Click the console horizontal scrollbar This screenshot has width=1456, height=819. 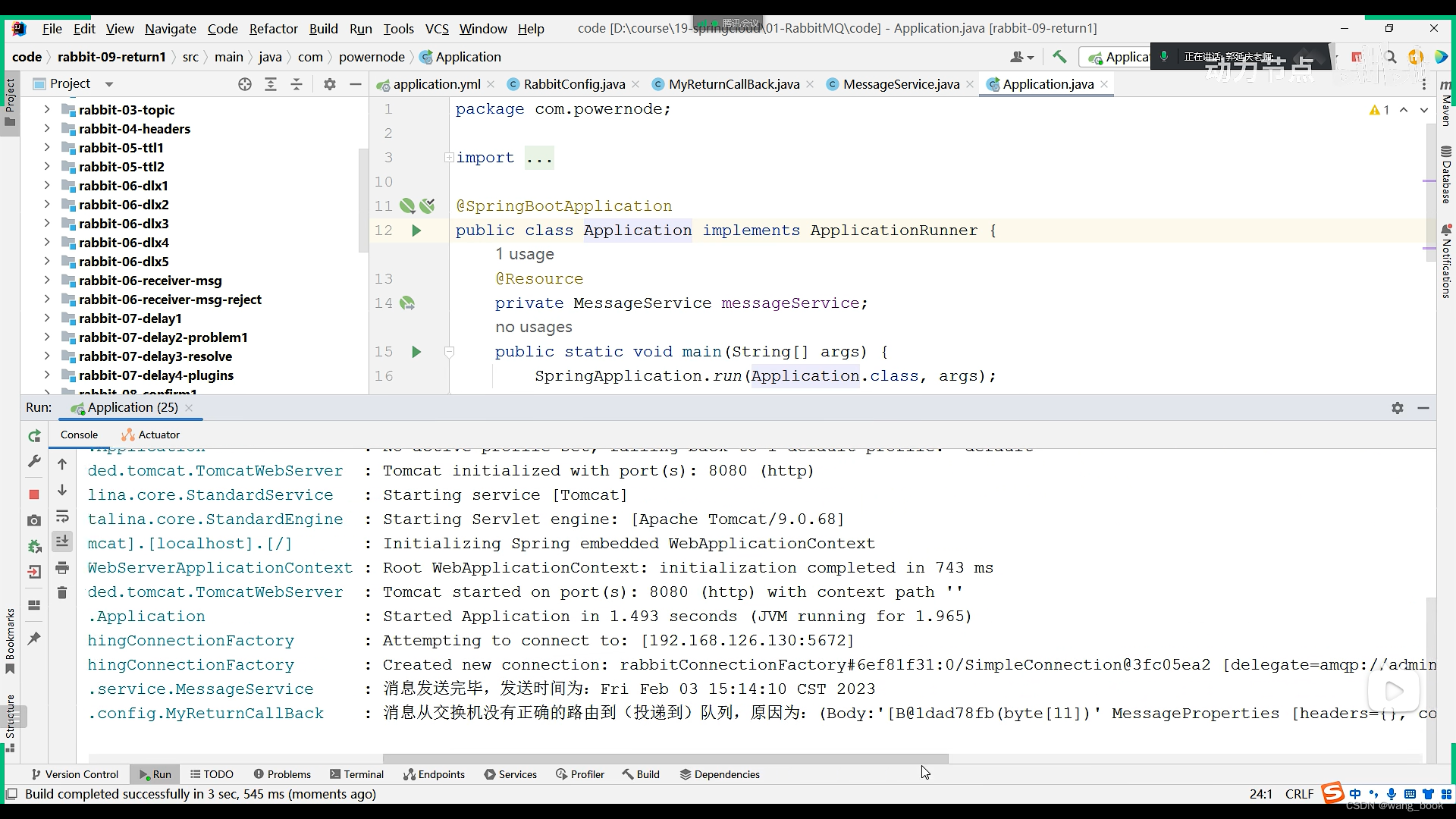[665, 758]
